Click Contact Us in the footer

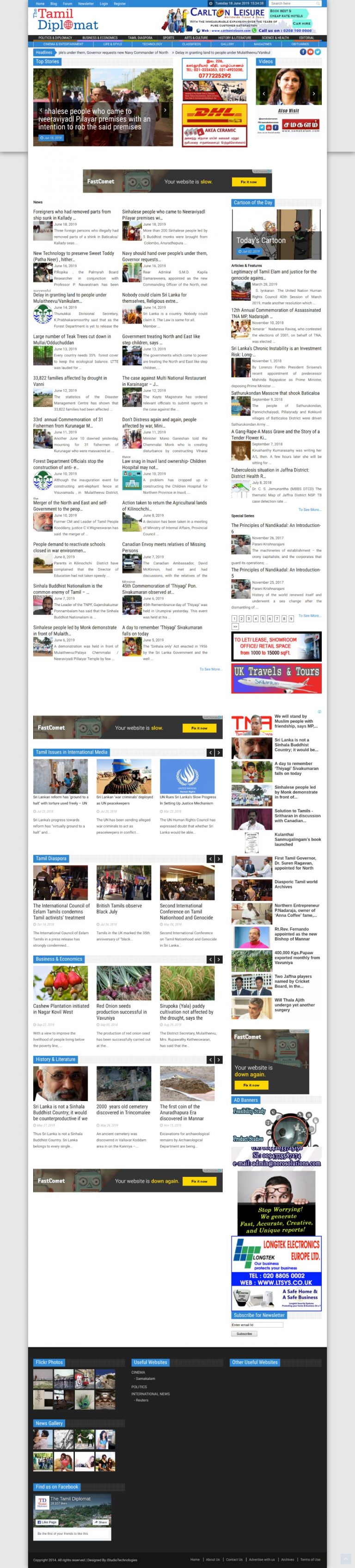click(x=234, y=1560)
